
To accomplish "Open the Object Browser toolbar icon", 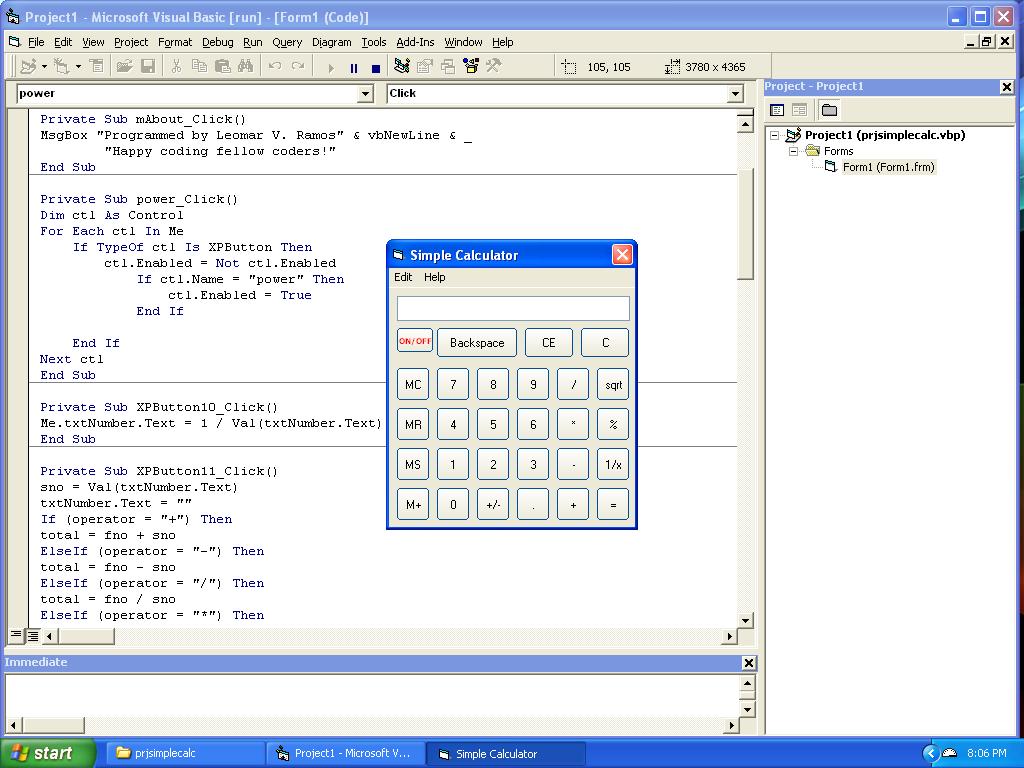I will (x=470, y=66).
